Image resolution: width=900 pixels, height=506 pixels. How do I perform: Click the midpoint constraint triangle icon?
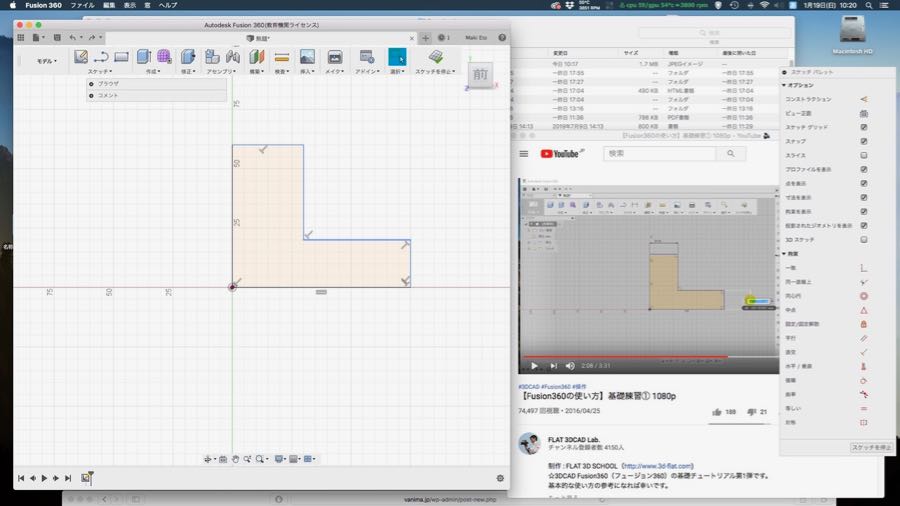pos(863,310)
